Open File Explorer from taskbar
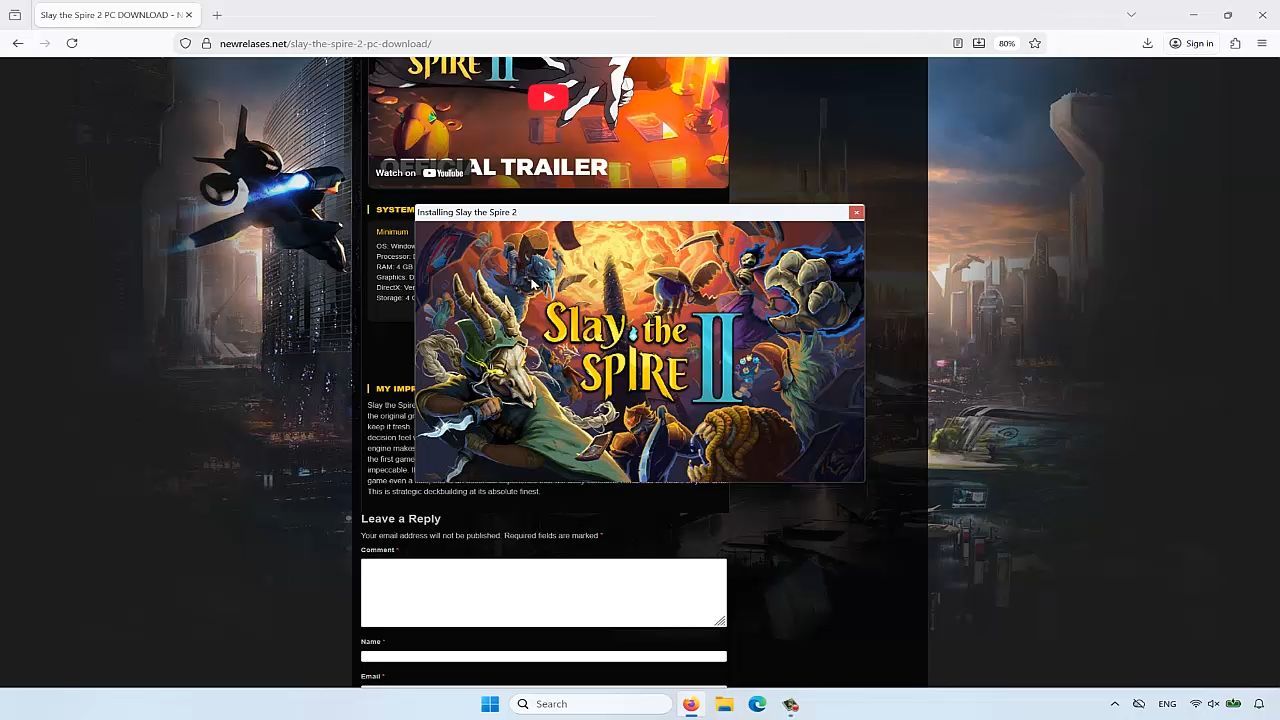 pos(724,704)
